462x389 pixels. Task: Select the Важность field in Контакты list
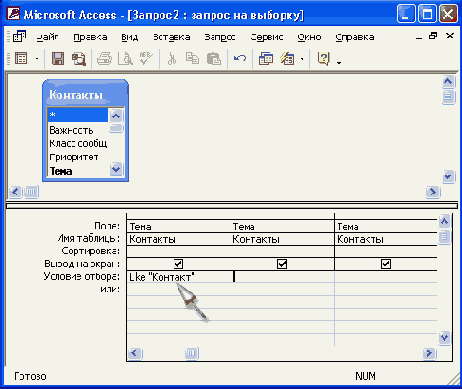pyautogui.click(x=71, y=130)
